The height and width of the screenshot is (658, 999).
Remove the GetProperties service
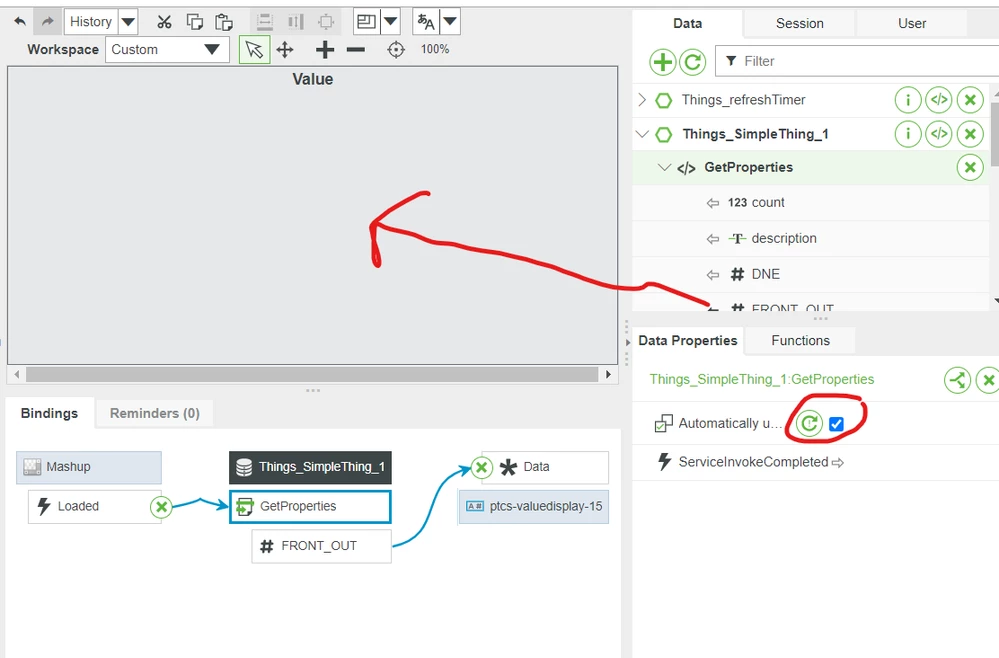pos(970,168)
